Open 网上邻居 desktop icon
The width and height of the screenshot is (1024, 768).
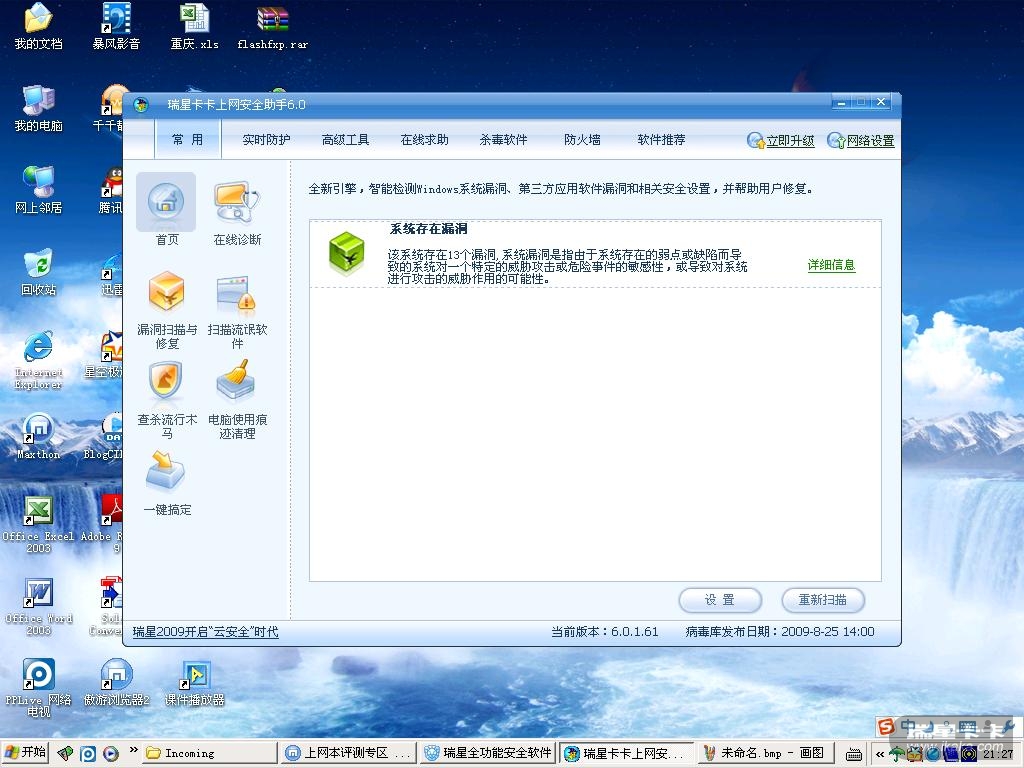pyautogui.click(x=39, y=191)
